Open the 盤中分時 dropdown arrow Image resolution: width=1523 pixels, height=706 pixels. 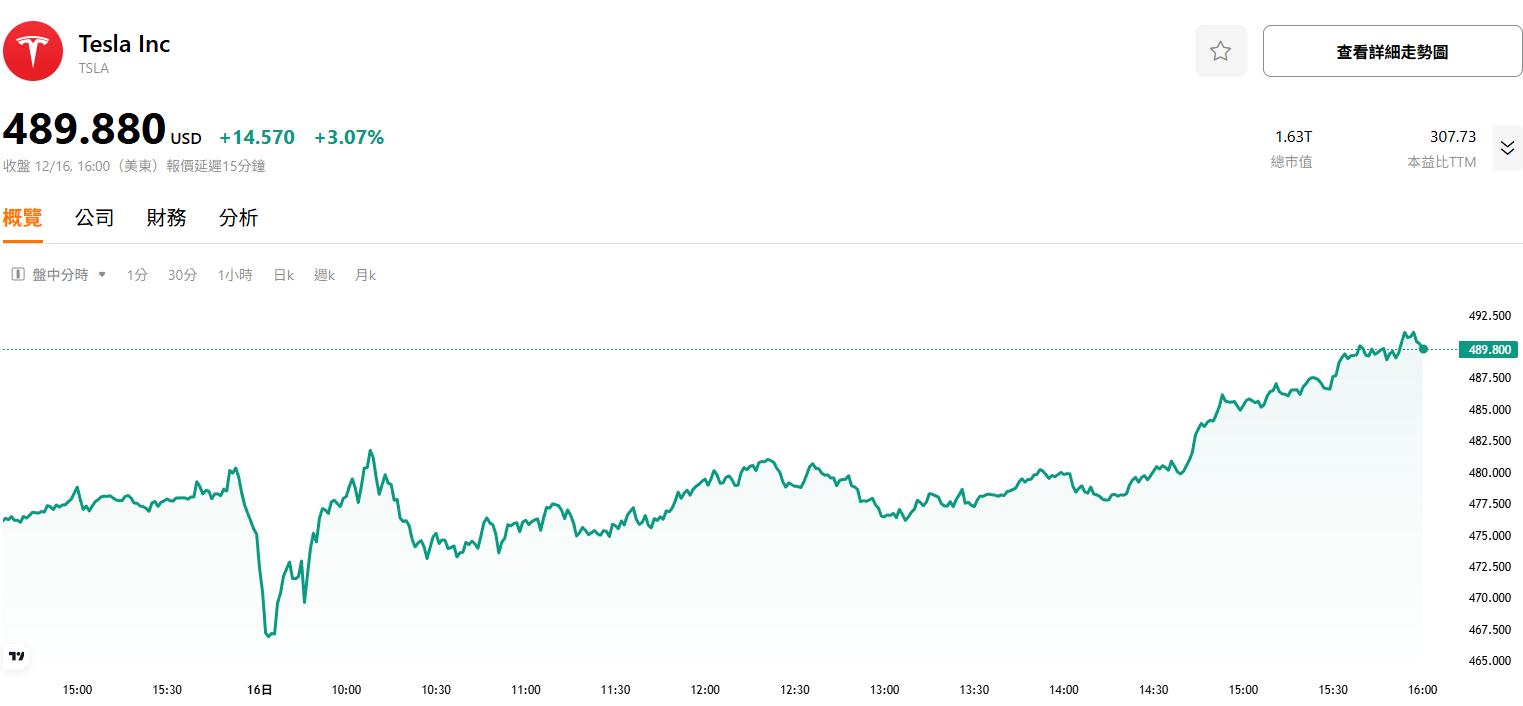(103, 274)
